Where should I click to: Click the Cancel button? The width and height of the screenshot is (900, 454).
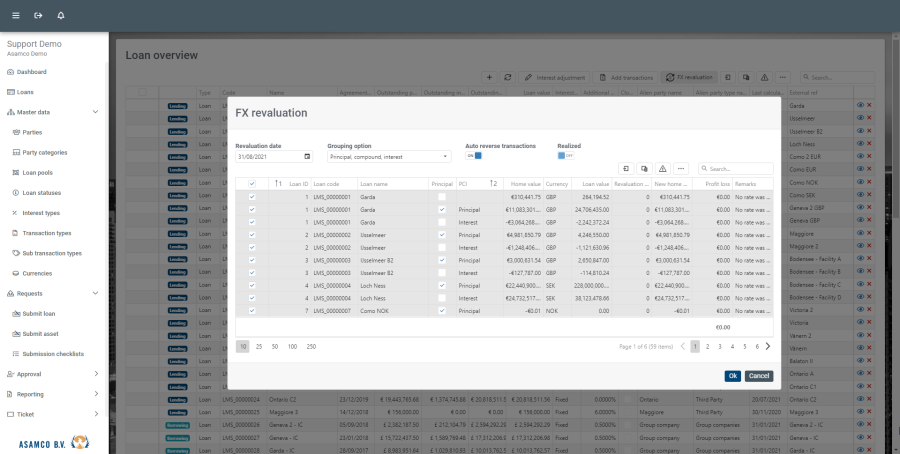point(758,376)
